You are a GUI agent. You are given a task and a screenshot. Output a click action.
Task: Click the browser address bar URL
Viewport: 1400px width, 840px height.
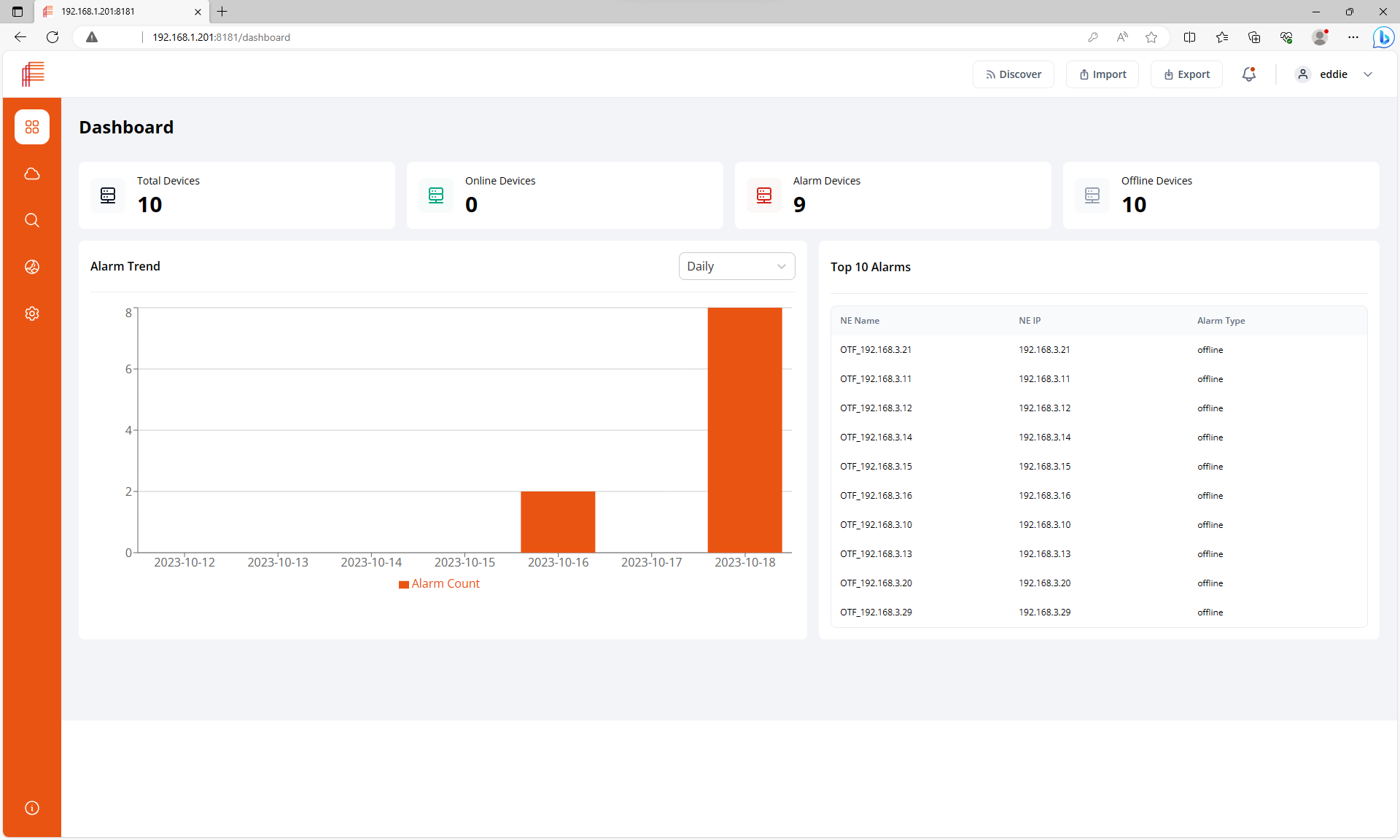(x=221, y=37)
